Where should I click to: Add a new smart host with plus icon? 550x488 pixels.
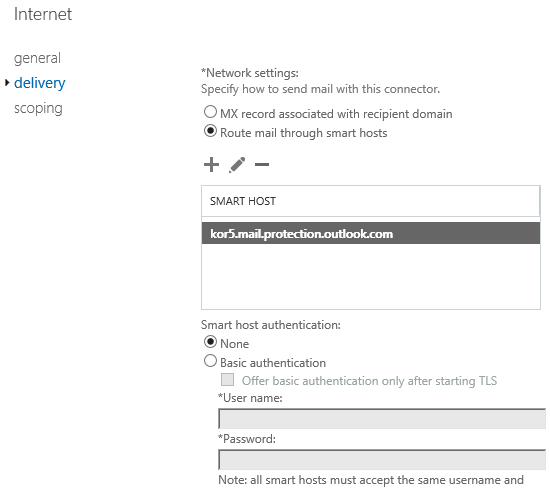click(211, 165)
